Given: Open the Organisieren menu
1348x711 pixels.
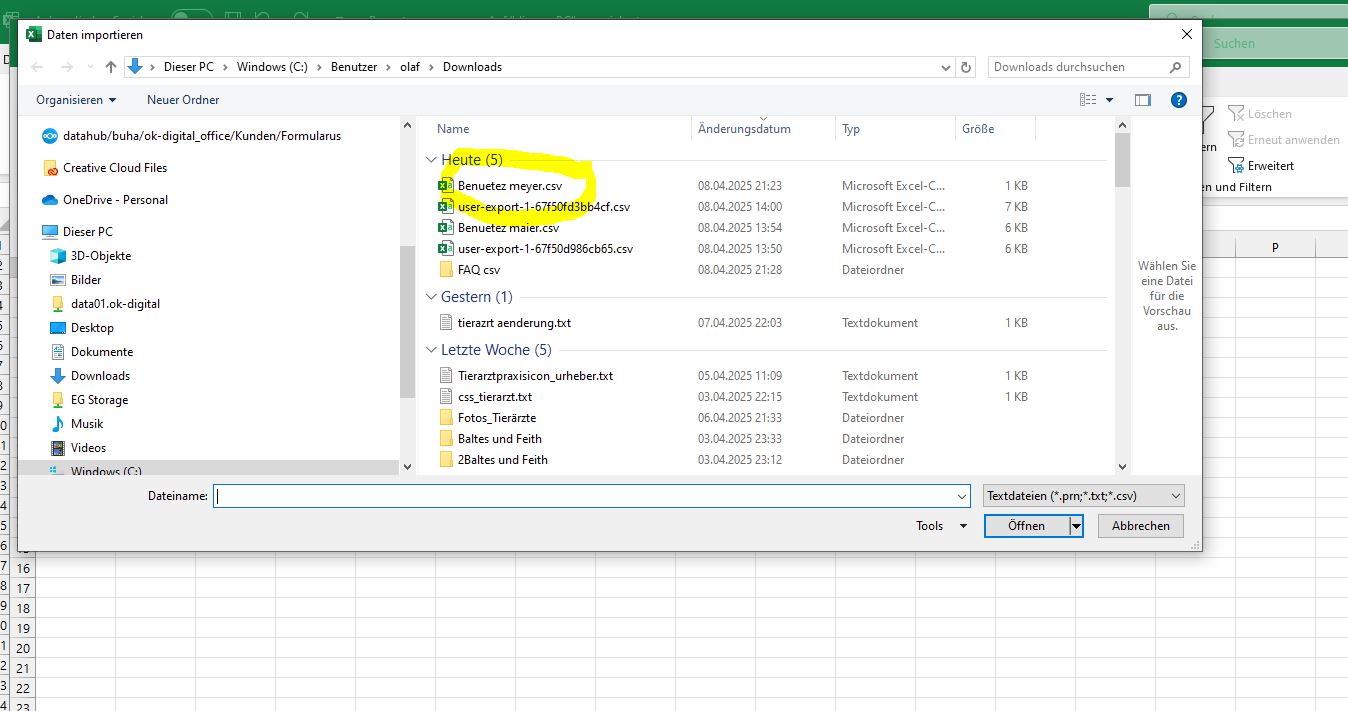Looking at the screenshot, I should click(76, 100).
